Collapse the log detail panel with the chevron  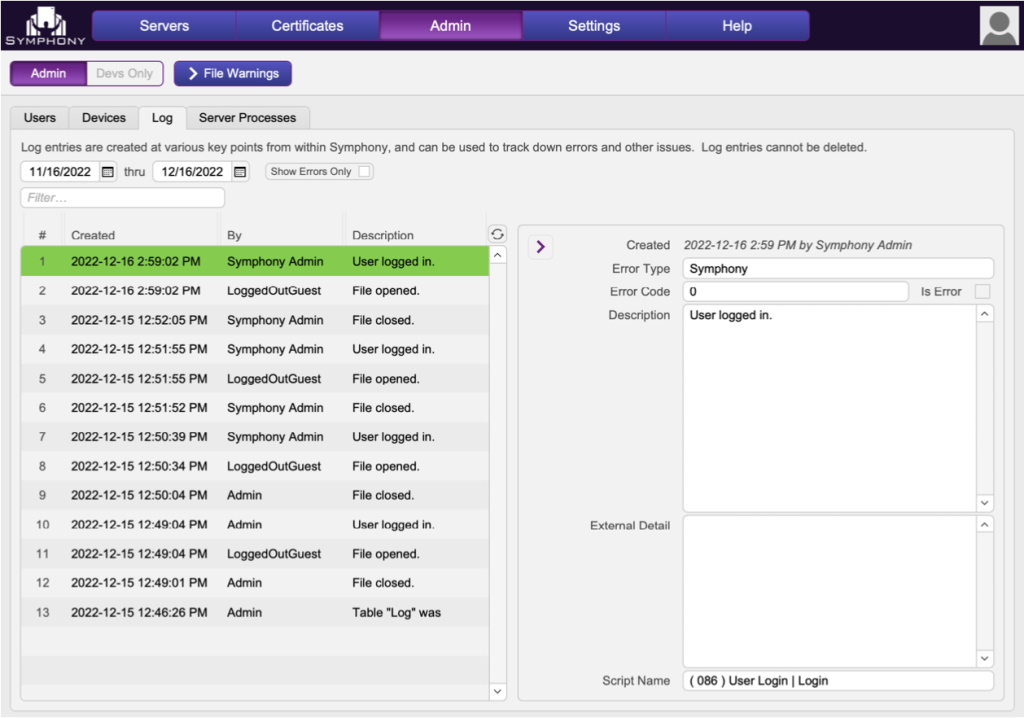click(540, 246)
